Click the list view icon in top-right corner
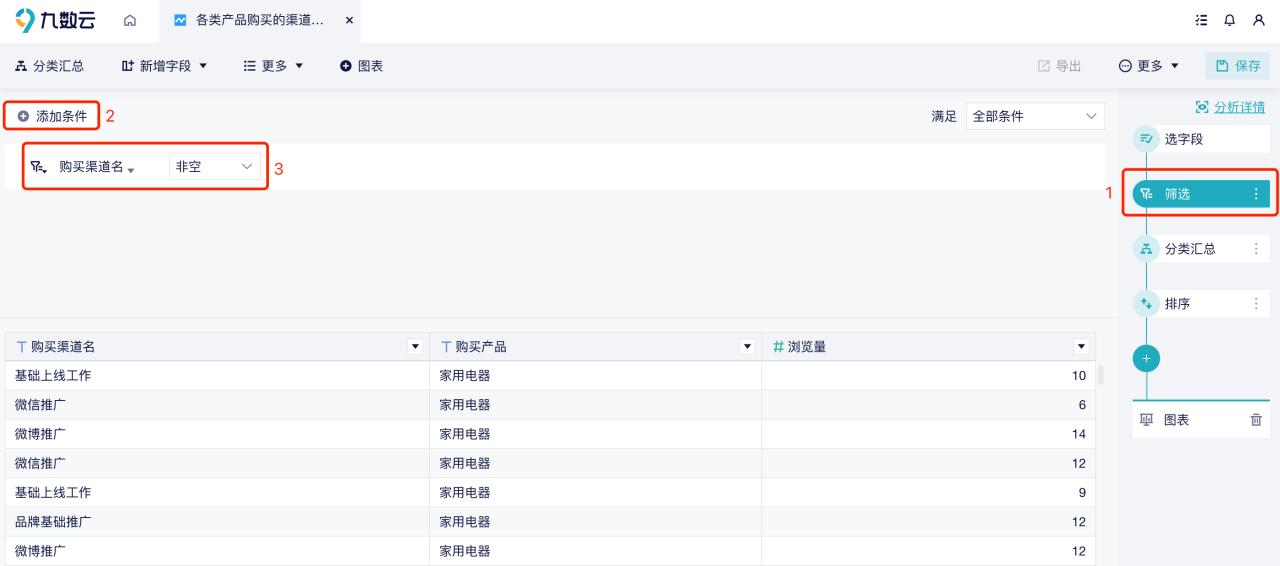 1201,20
